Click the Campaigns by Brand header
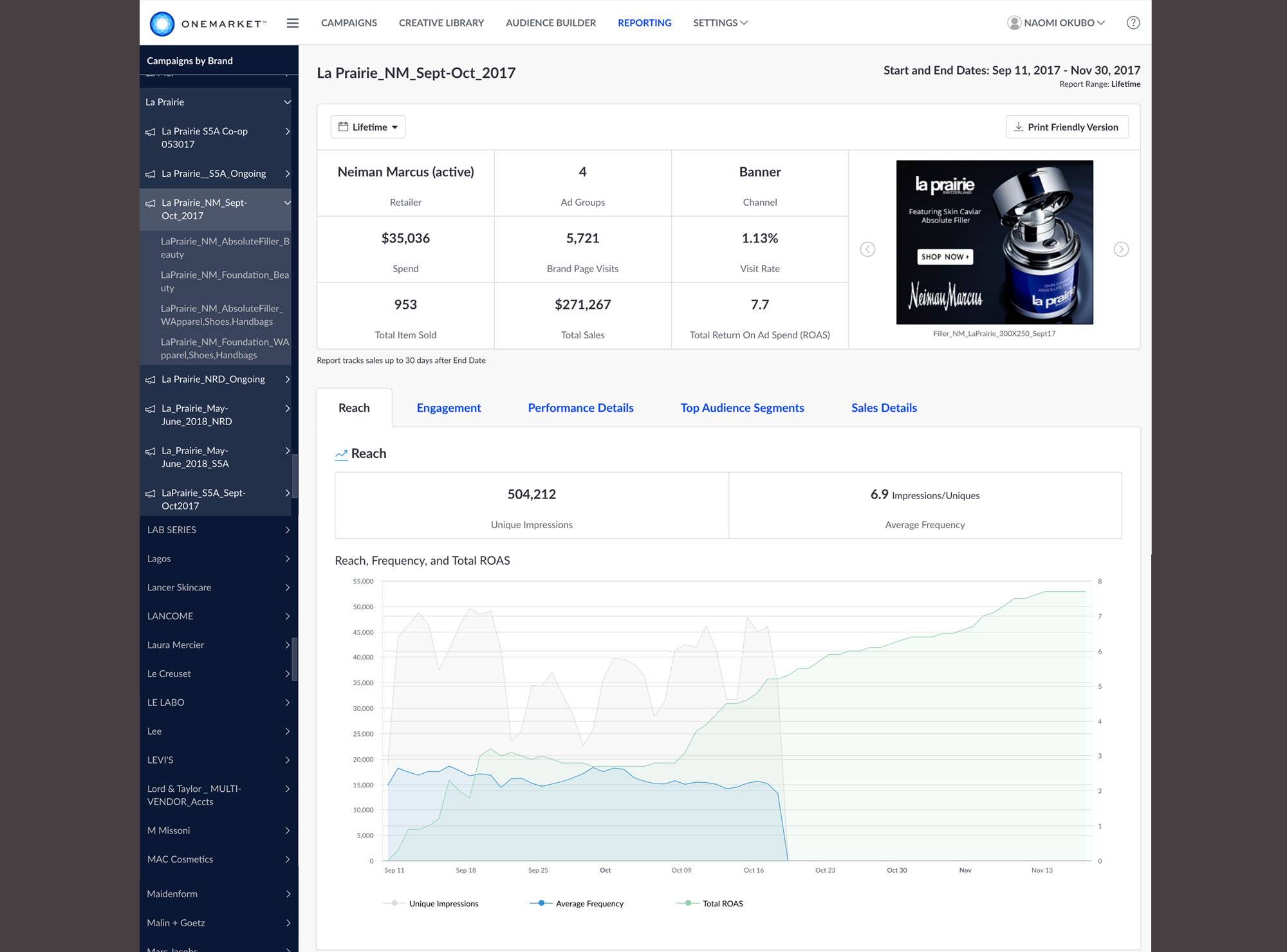 (x=190, y=60)
